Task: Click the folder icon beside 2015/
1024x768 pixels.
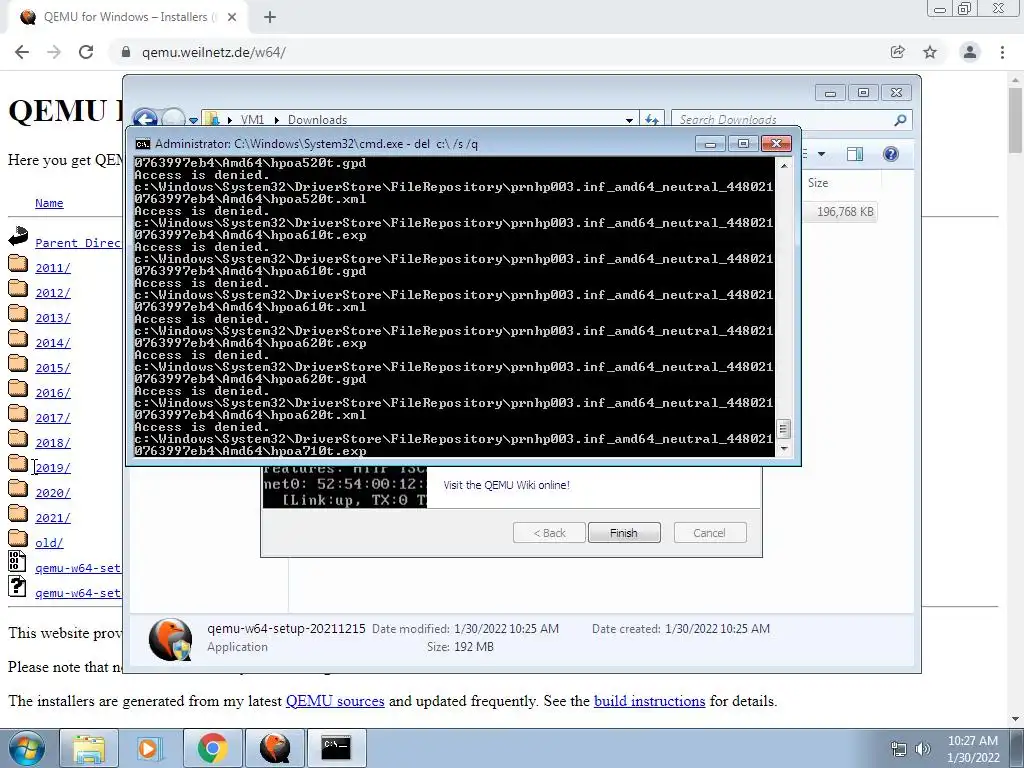Action: [18, 363]
